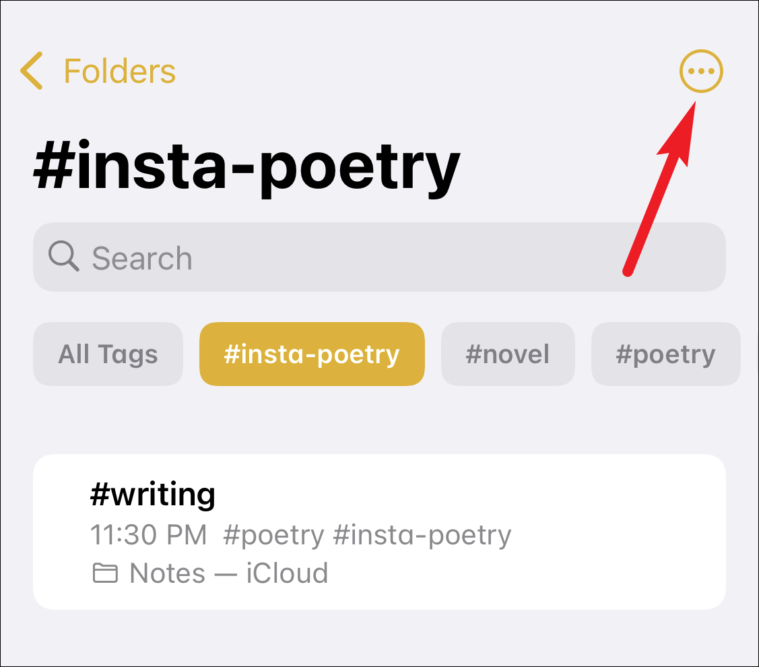Click #poetry tag in note preview

click(273, 535)
